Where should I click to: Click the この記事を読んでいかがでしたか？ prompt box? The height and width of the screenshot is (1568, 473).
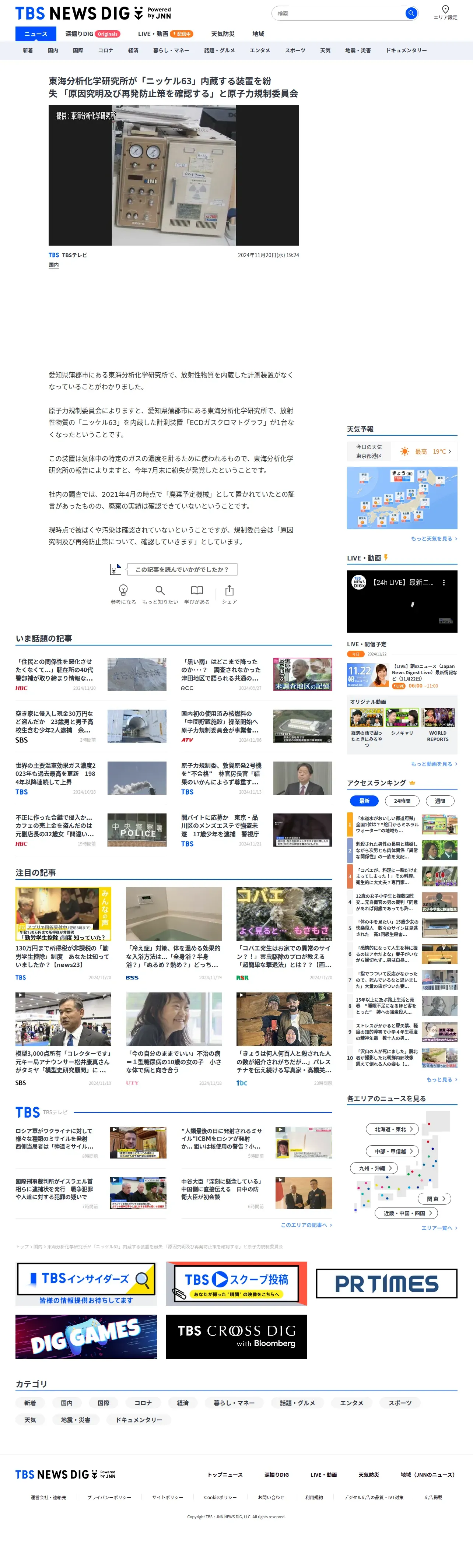pyautogui.click(x=182, y=569)
